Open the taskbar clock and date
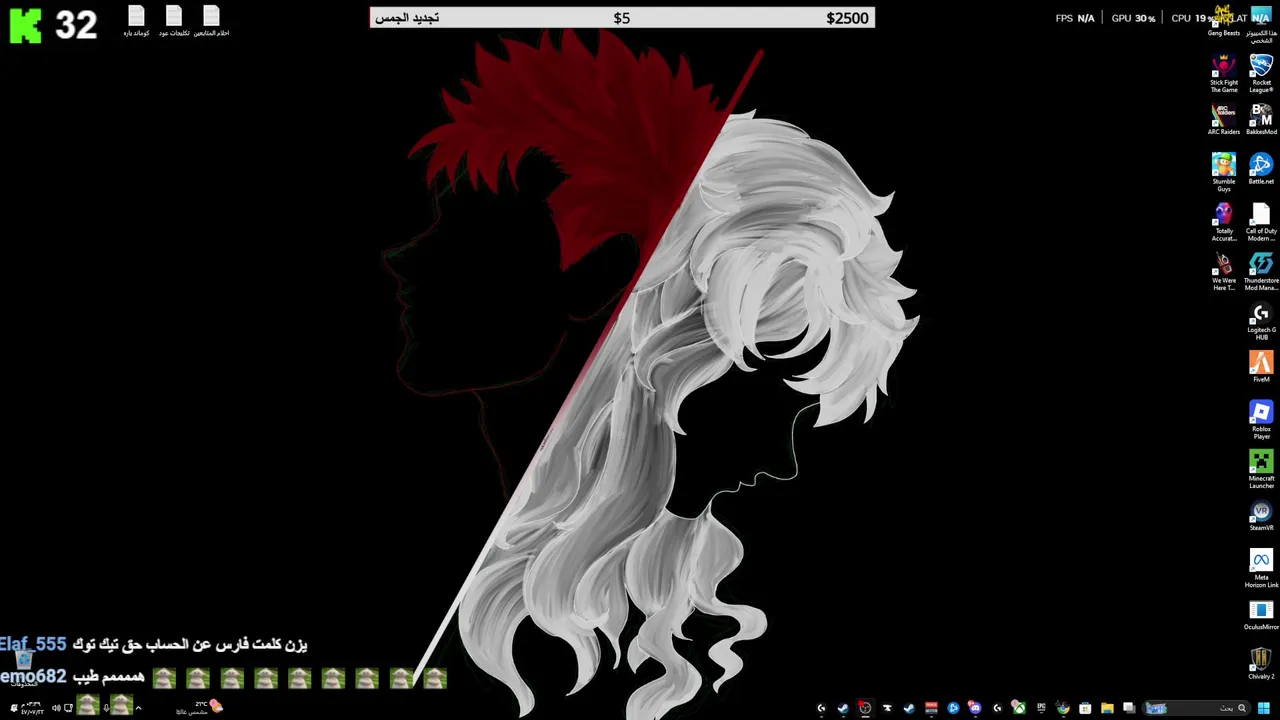The width and height of the screenshot is (1280, 720). click(32, 708)
